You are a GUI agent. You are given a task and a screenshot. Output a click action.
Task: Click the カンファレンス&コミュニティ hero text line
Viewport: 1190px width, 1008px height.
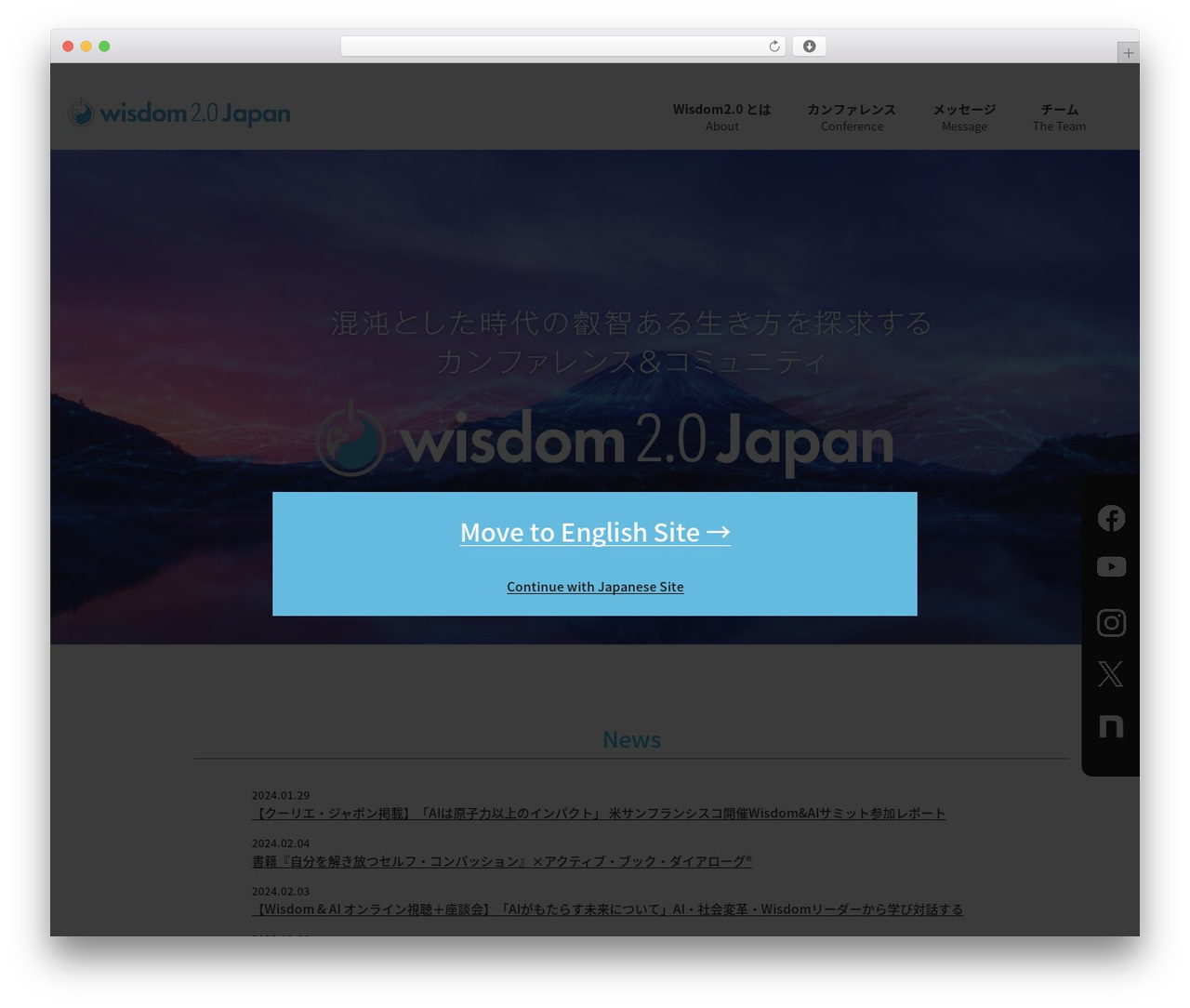click(x=632, y=361)
